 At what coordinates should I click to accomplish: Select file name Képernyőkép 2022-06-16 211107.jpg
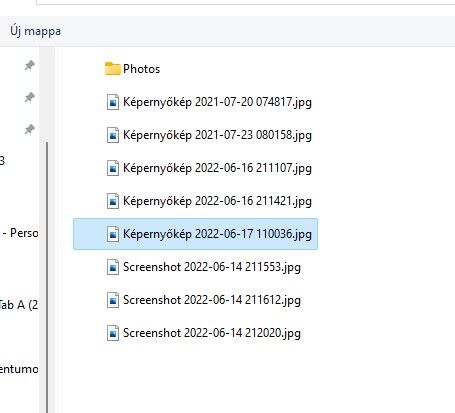coord(217,168)
